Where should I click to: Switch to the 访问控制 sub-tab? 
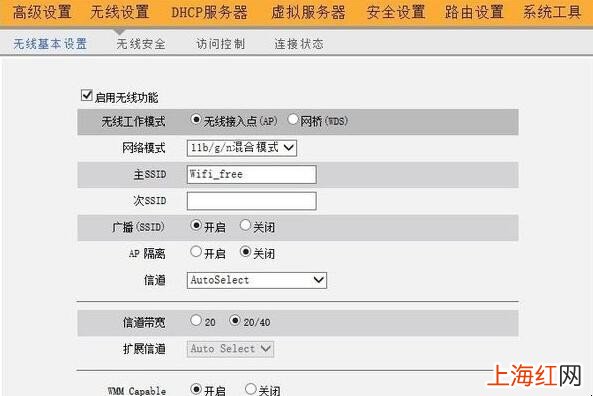pyautogui.click(x=221, y=44)
